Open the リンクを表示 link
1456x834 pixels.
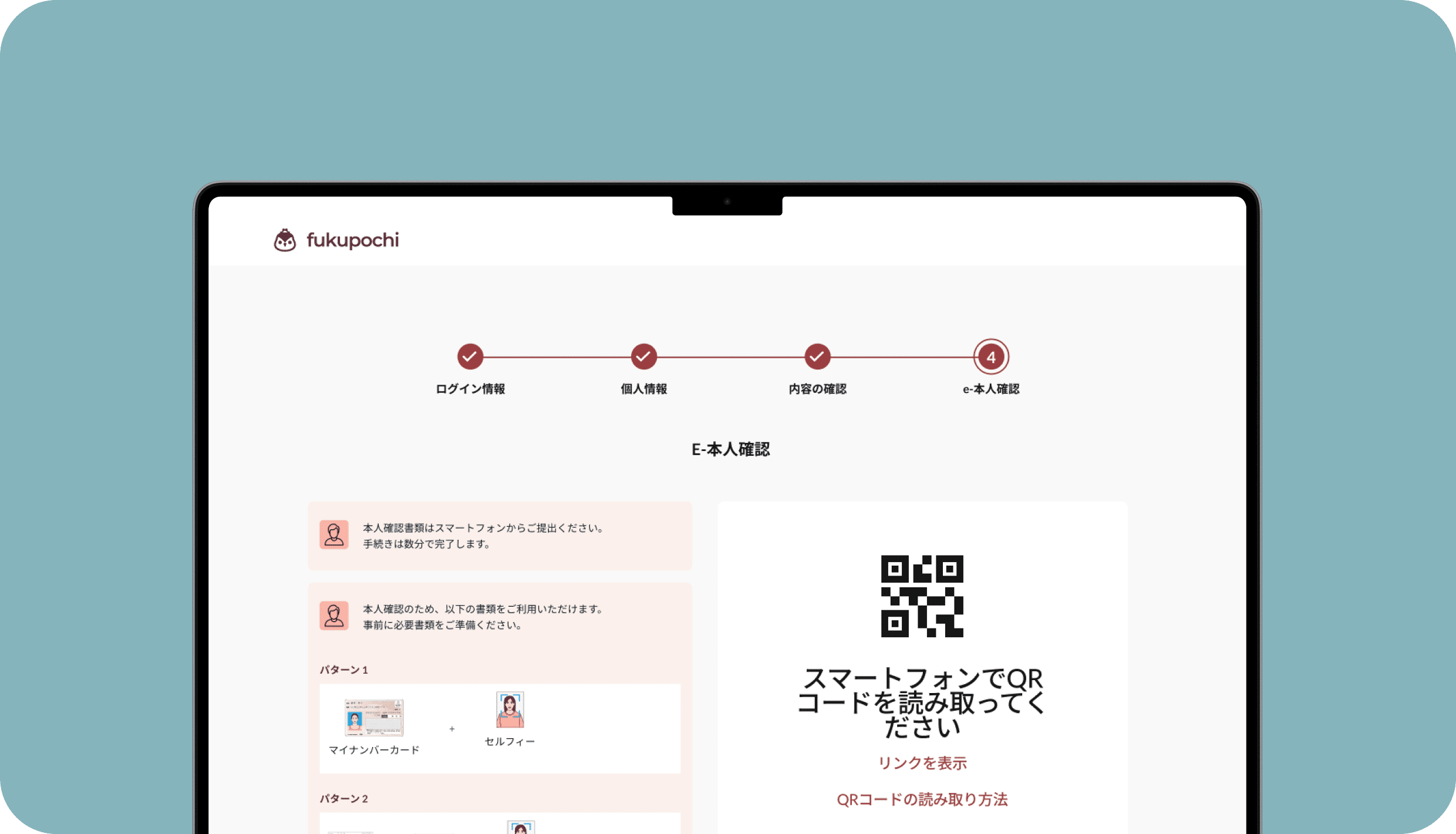pos(922,763)
